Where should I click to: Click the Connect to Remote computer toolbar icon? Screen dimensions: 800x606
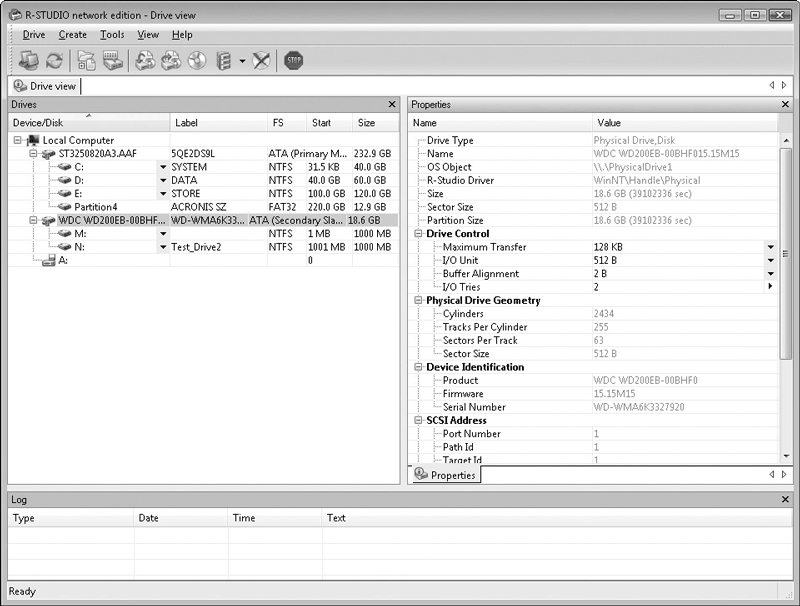(29, 61)
